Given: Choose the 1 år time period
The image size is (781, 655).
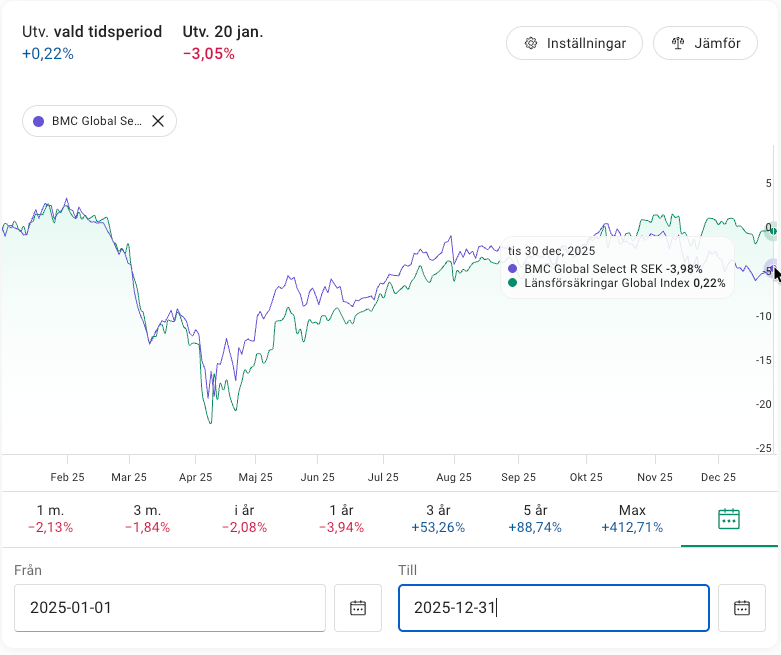Looking at the screenshot, I should point(341,519).
